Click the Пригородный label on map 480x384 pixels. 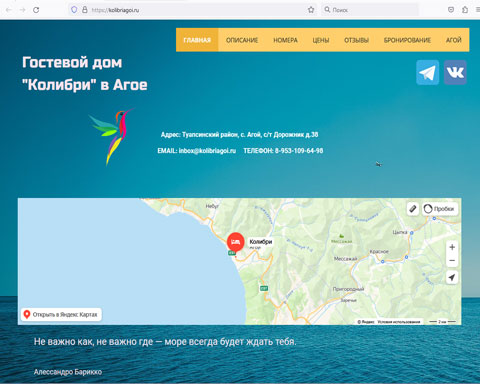(x=348, y=289)
